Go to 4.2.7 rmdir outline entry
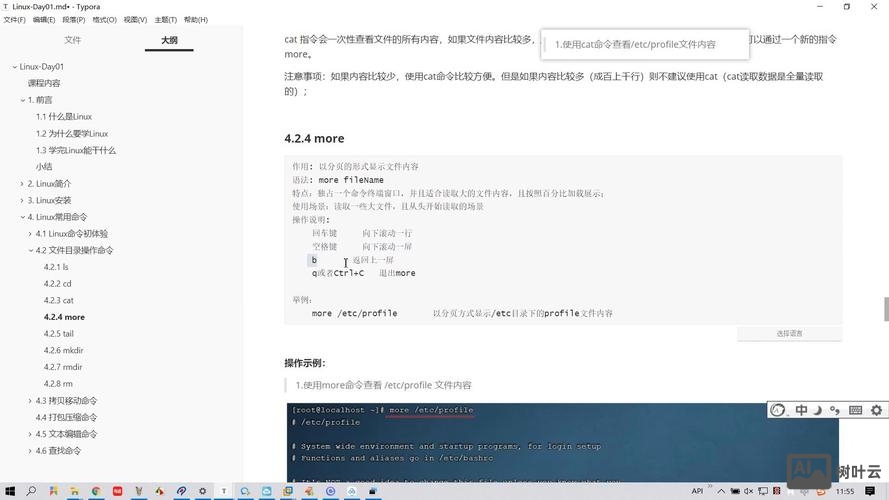This screenshot has width=889, height=500. (x=63, y=367)
